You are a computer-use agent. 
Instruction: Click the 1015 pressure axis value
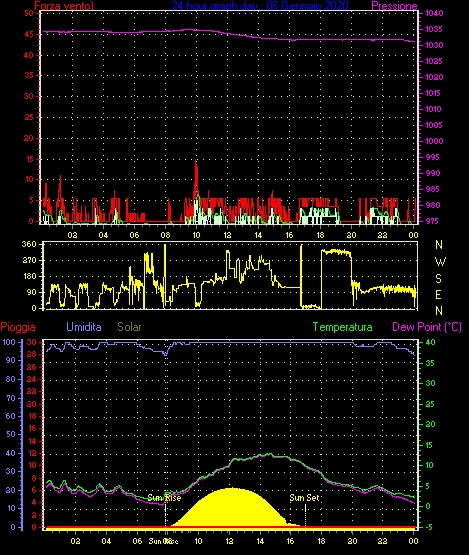tap(434, 93)
